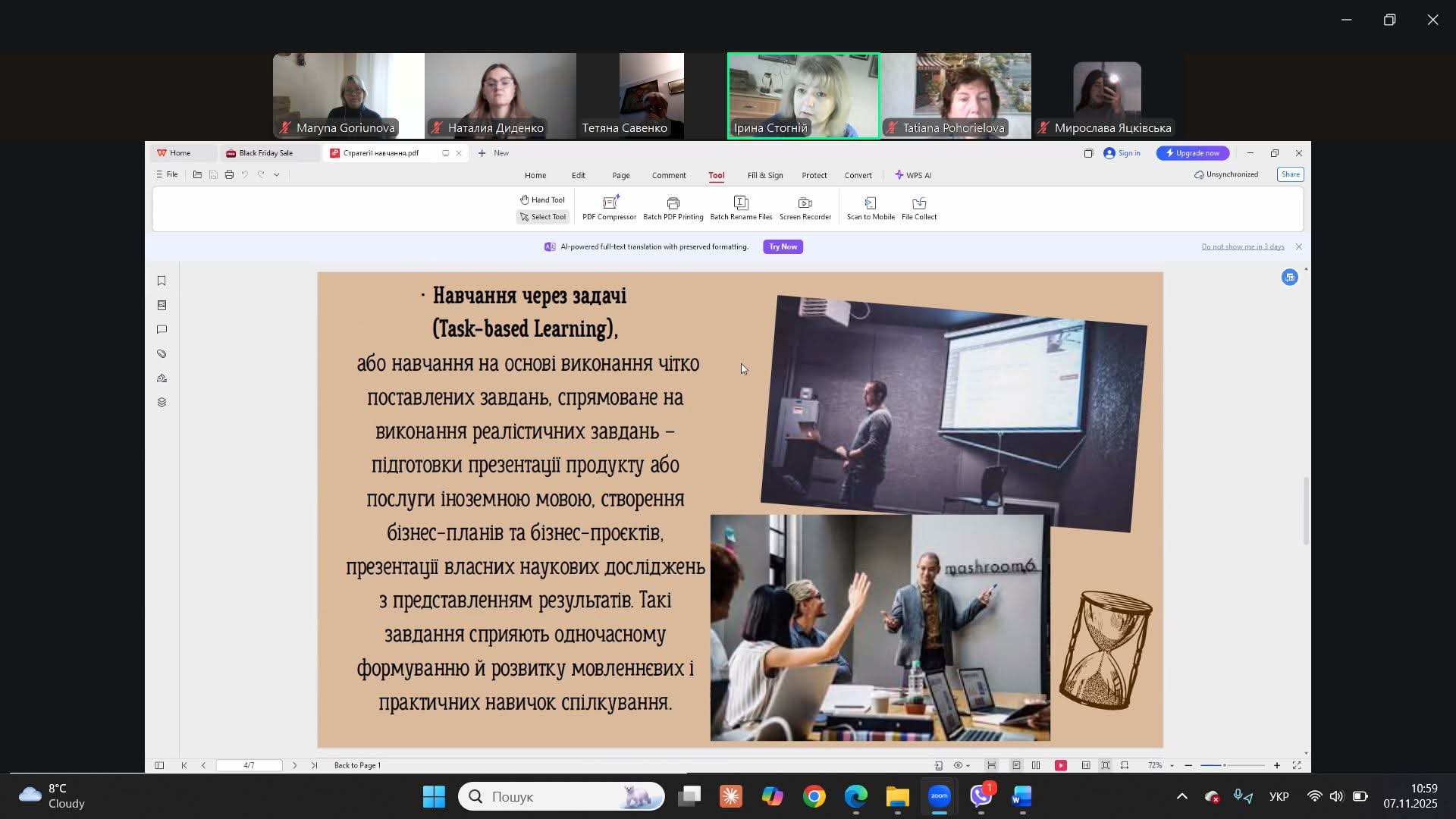The image size is (1456, 819).
Task: Launch the Screen Recorder tool
Action: (x=805, y=207)
